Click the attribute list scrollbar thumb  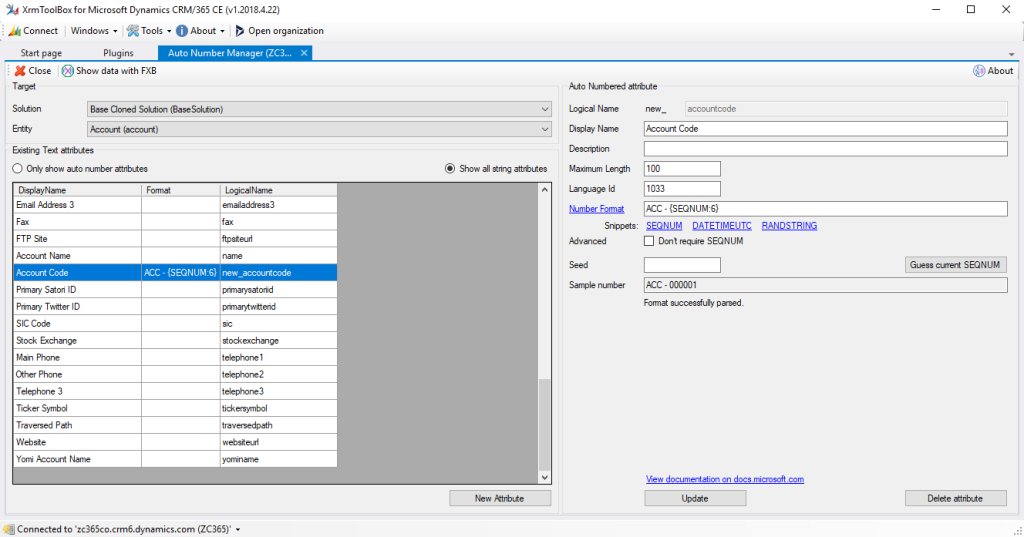pos(545,425)
